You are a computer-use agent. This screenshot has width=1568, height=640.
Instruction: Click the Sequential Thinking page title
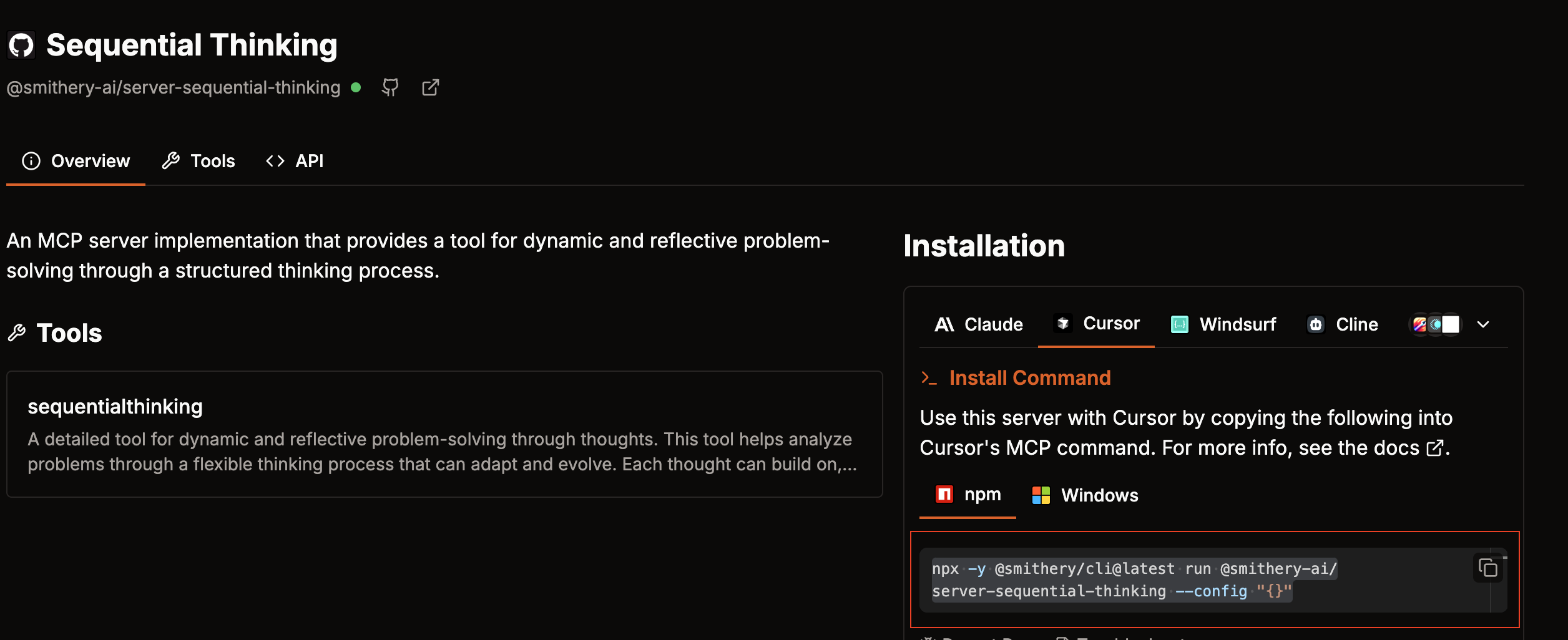[192, 45]
